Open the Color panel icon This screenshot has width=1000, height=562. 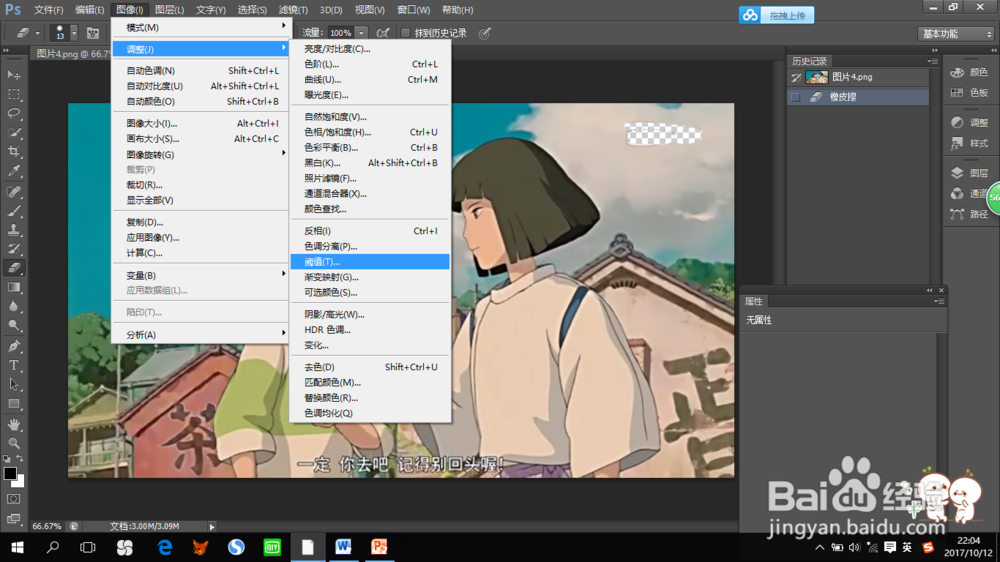[x=957, y=72]
